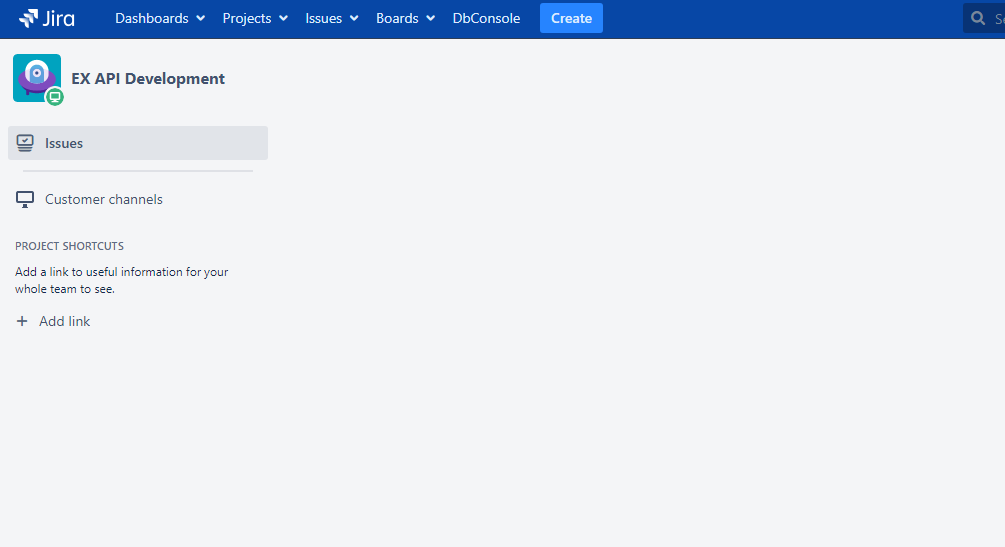Expand the top navigation Issues dropdown arrow
Image resolution: width=1005 pixels, height=547 pixels.
pyautogui.click(x=354, y=18)
